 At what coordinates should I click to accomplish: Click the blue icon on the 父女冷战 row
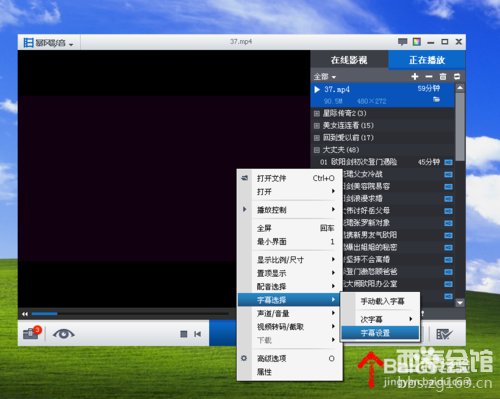tap(448, 174)
